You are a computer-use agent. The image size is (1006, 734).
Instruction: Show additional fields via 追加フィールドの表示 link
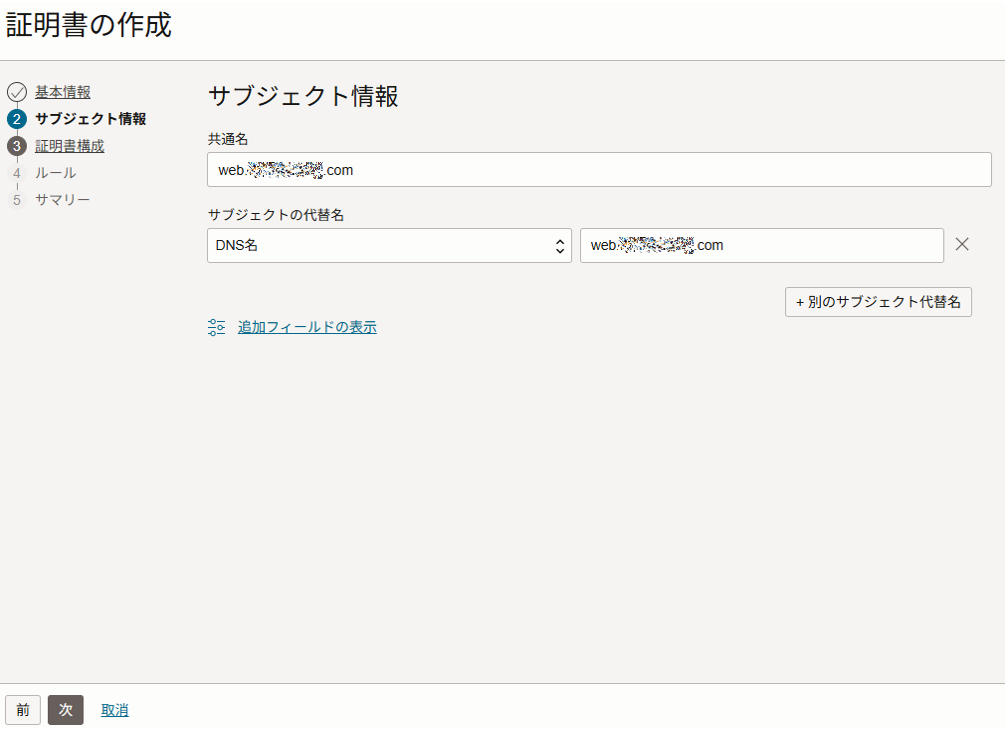tap(307, 327)
